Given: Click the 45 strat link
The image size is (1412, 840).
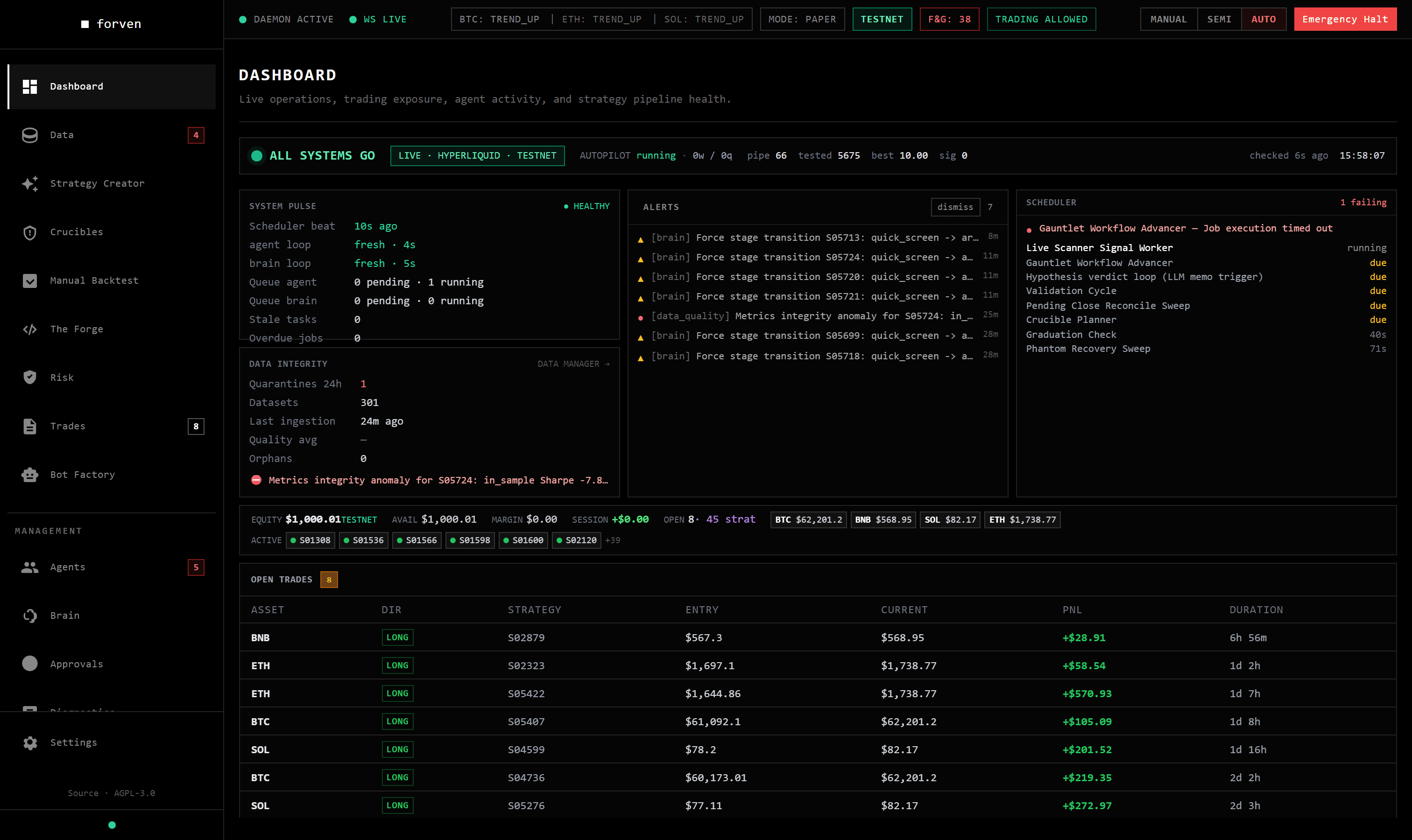Looking at the screenshot, I should pos(731,519).
